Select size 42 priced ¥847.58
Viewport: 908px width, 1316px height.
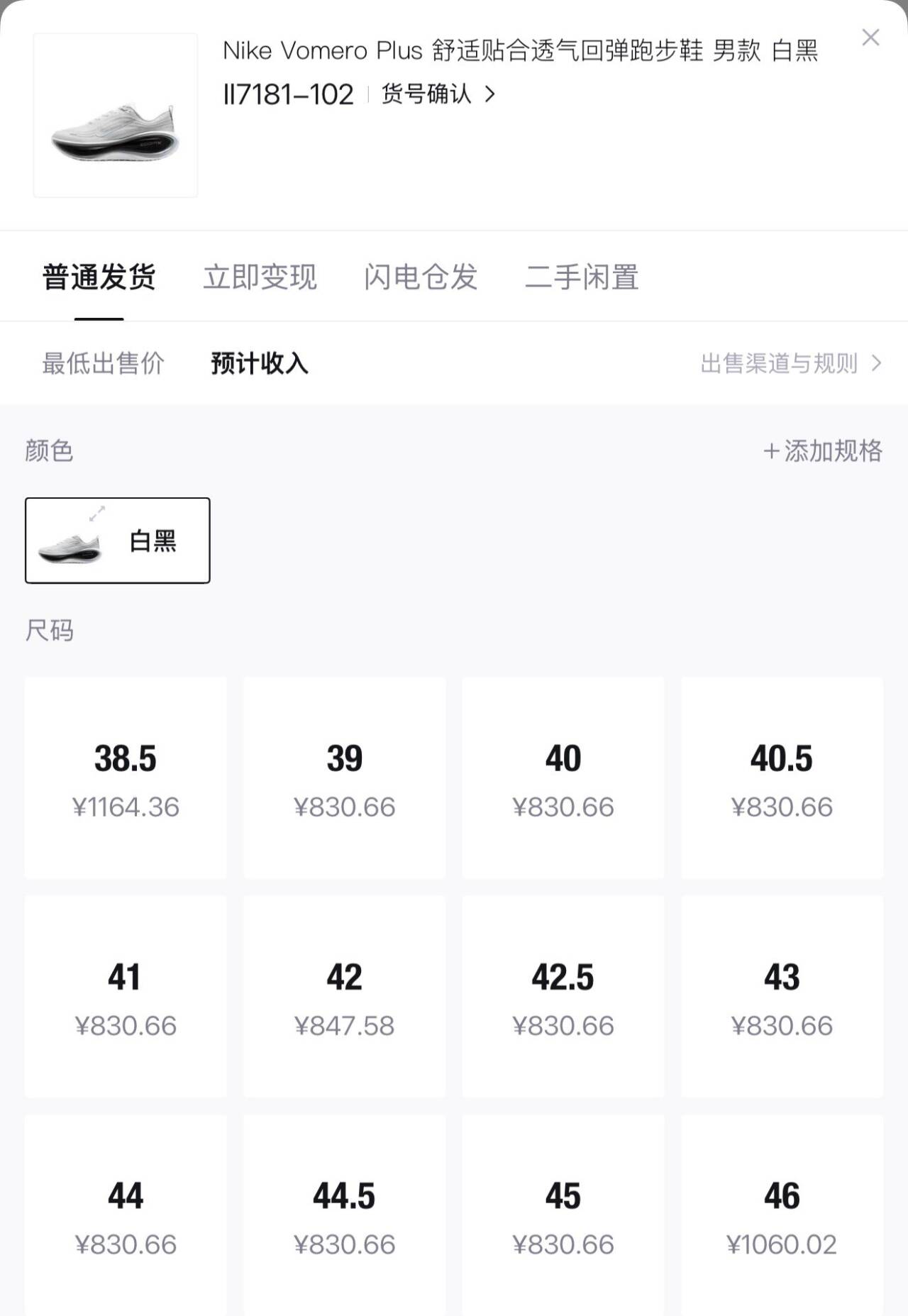click(x=344, y=996)
